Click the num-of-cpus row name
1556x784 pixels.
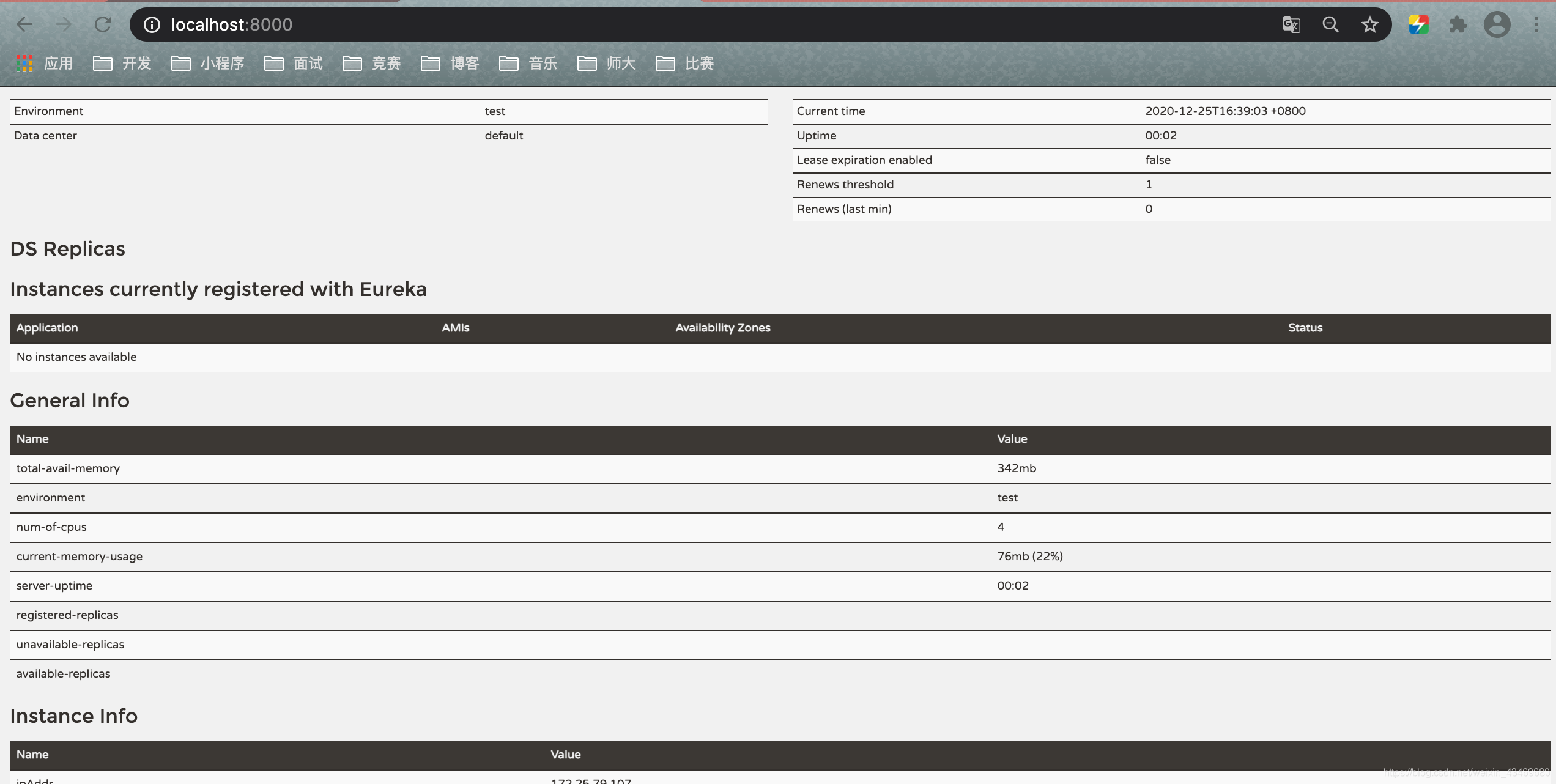pyautogui.click(x=51, y=527)
